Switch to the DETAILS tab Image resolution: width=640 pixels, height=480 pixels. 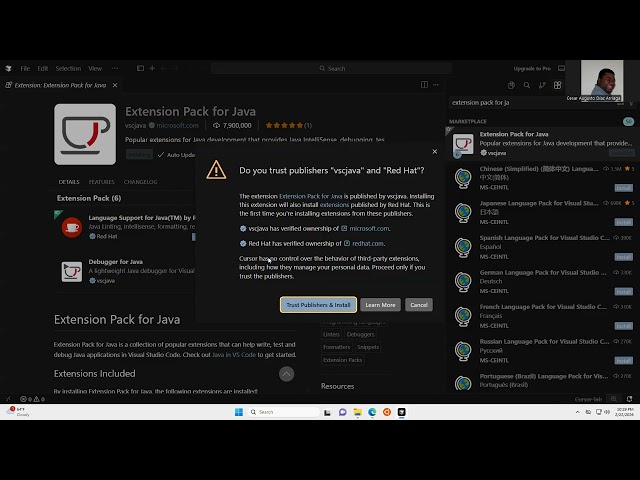point(69,182)
